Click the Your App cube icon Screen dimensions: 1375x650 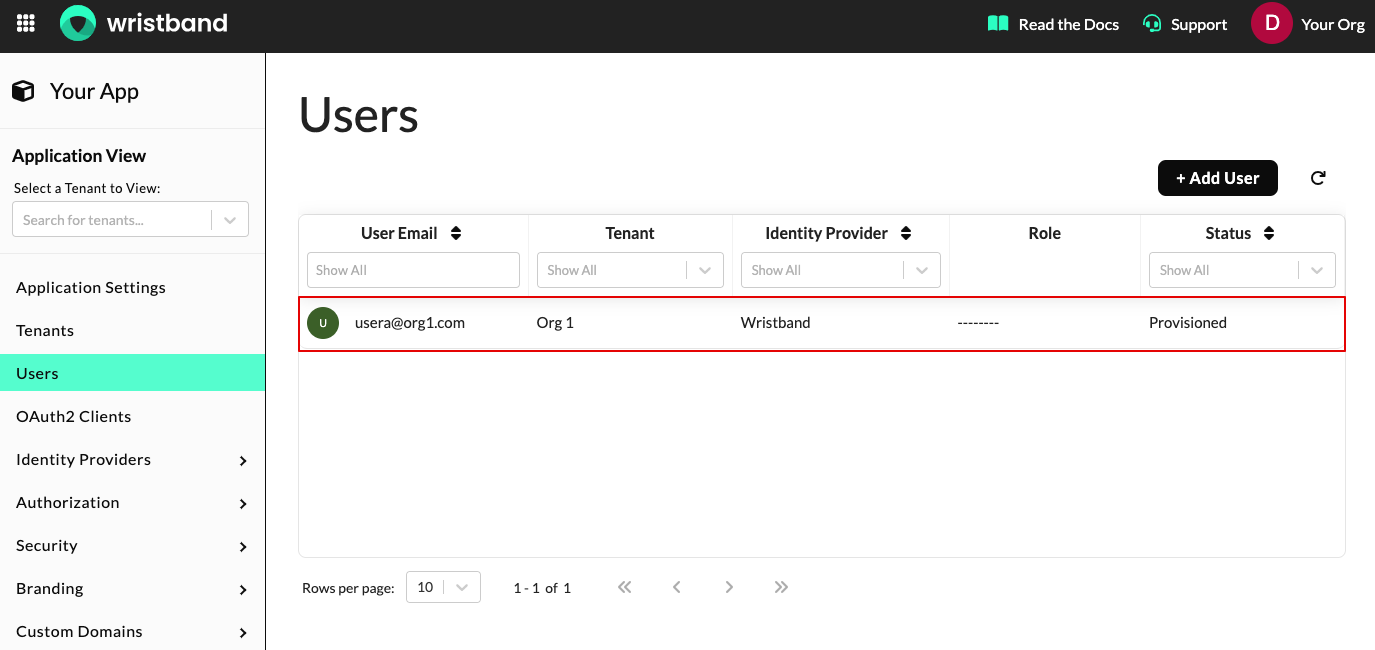(23, 91)
